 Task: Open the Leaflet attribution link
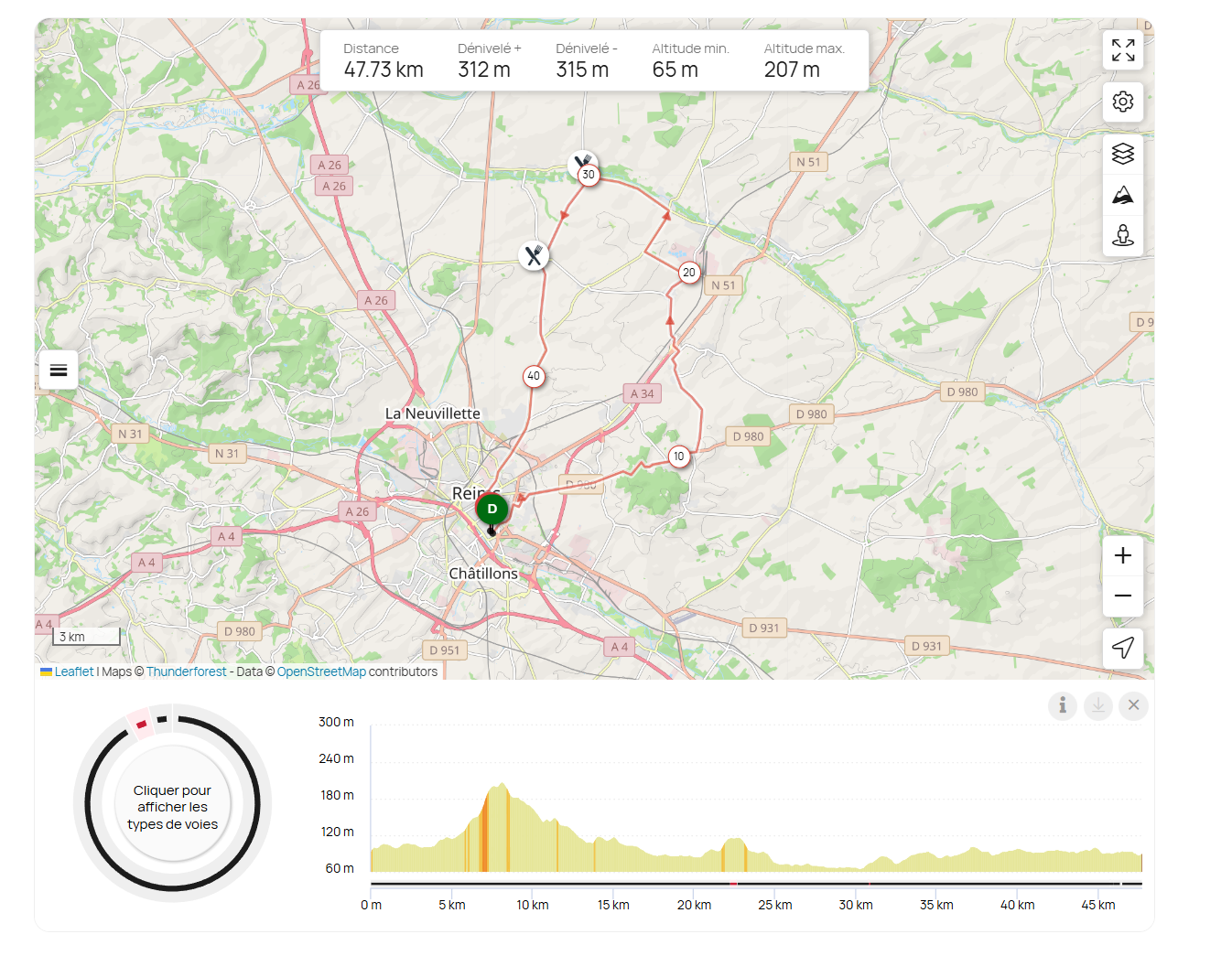73,671
